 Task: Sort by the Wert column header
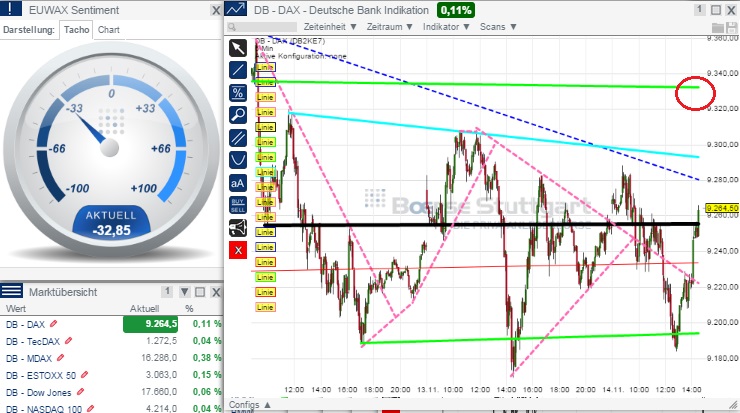click(16, 309)
